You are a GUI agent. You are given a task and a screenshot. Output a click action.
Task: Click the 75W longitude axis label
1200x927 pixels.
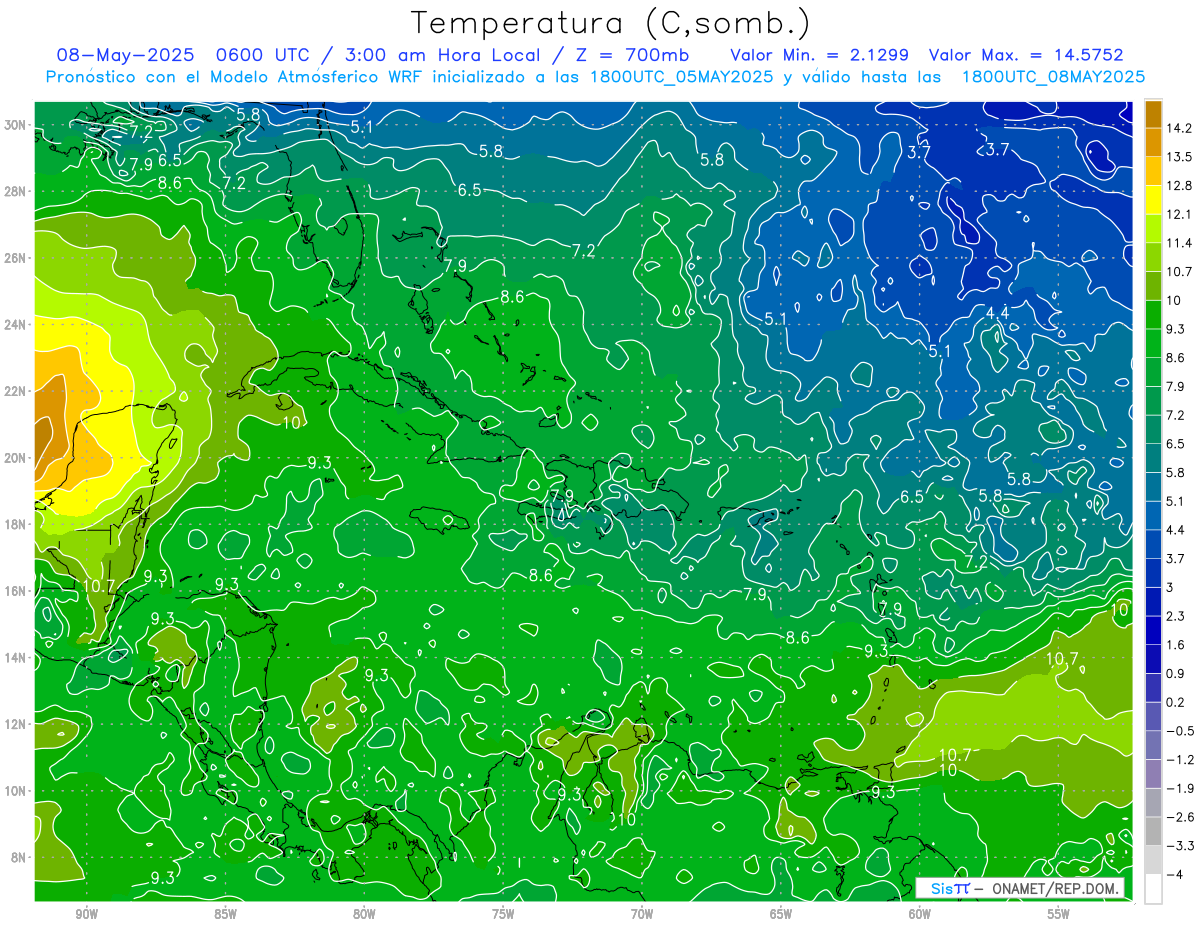pyautogui.click(x=503, y=914)
